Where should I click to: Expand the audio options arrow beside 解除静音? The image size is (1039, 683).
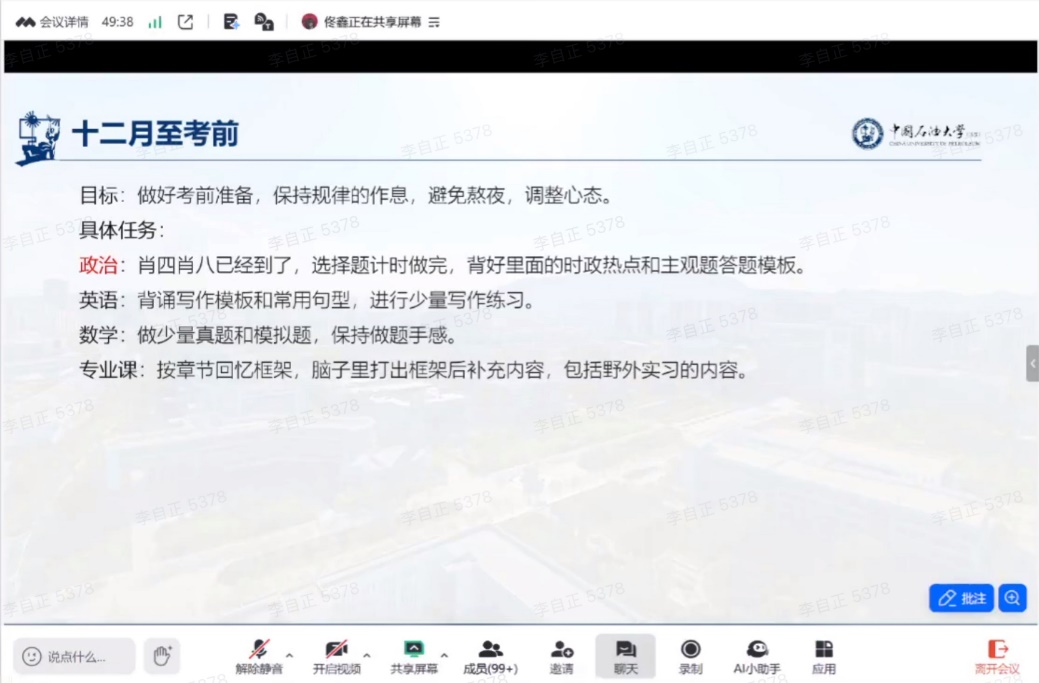coord(290,656)
